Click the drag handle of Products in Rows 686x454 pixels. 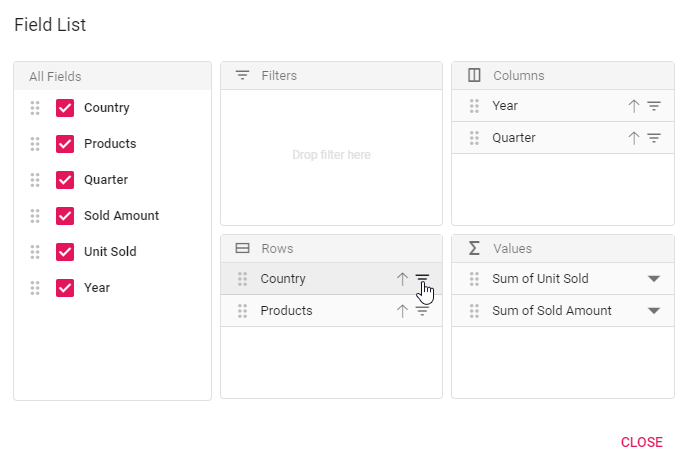[x=242, y=311]
